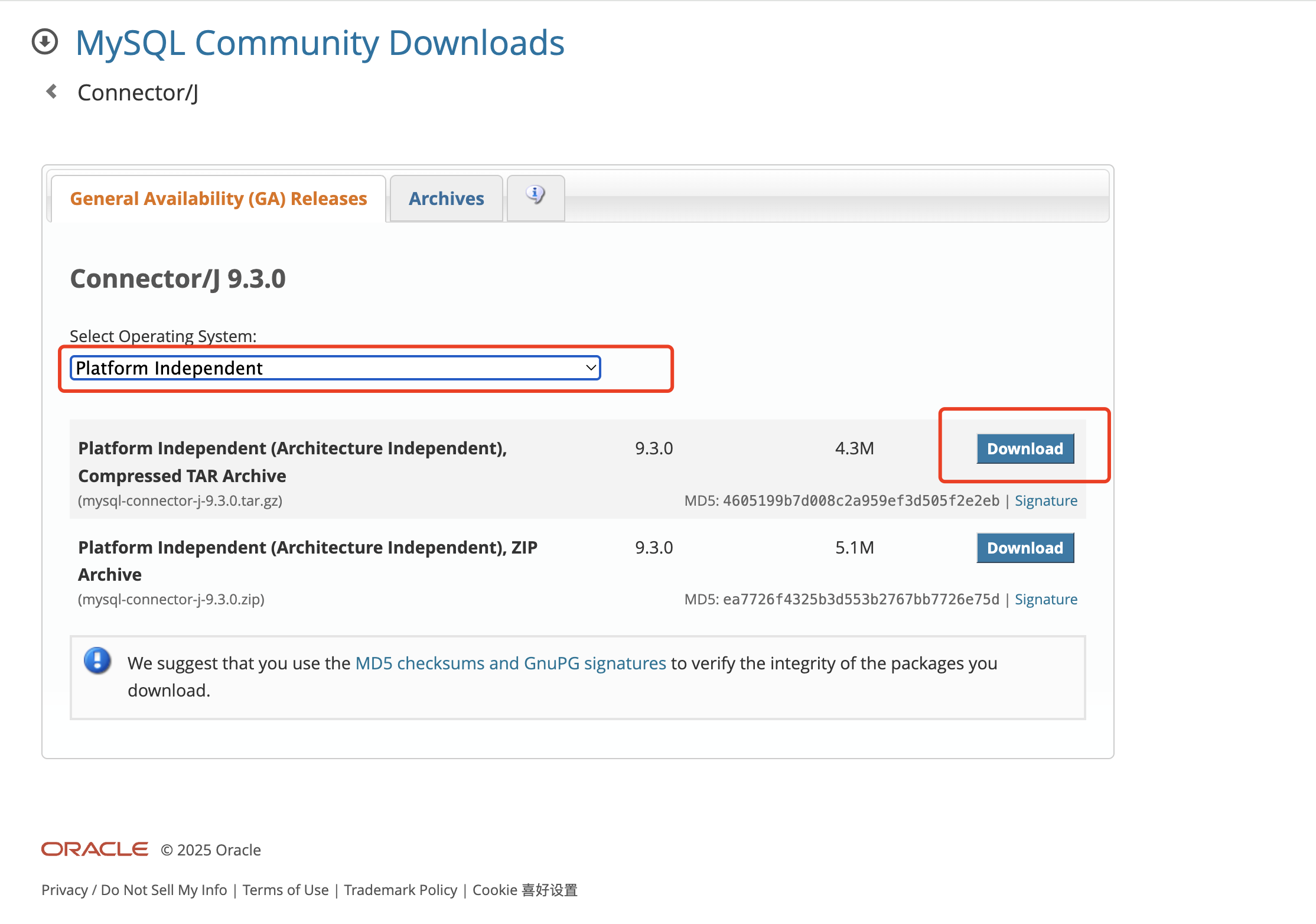The image size is (1316, 924).
Task: Open the Trademark Policy footer link
Action: pos(400,890)
